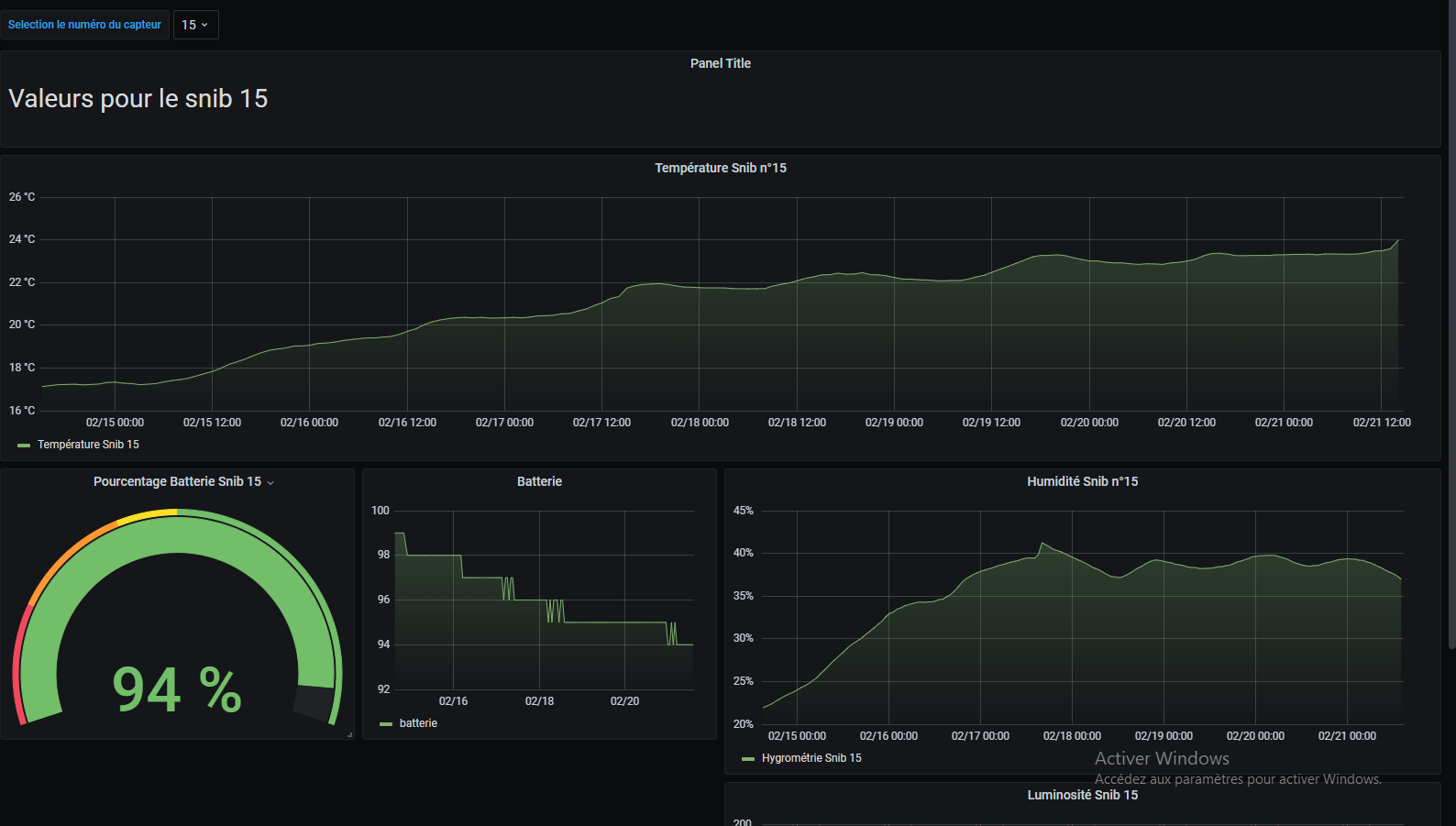Click the 02/20 label on Batterie chart
The width and height of the screenshot is (1456, 826).
[x=624, y=701]
